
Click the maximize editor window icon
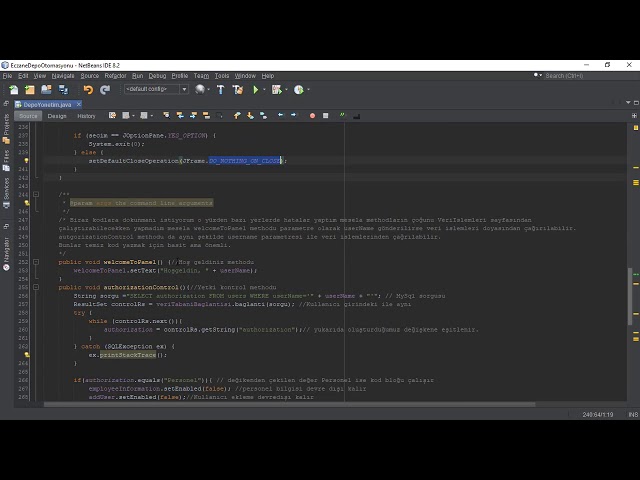pos(636,102)
